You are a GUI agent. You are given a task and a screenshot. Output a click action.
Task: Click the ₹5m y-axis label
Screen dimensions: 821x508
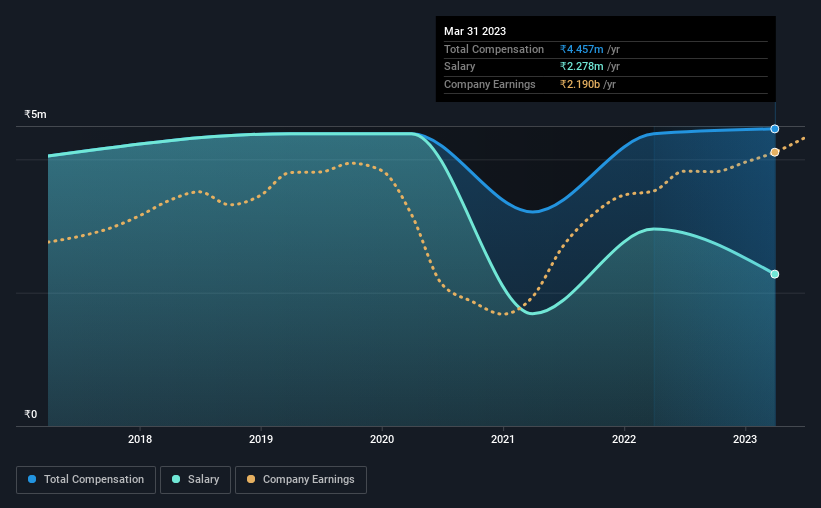pos(35,114)
